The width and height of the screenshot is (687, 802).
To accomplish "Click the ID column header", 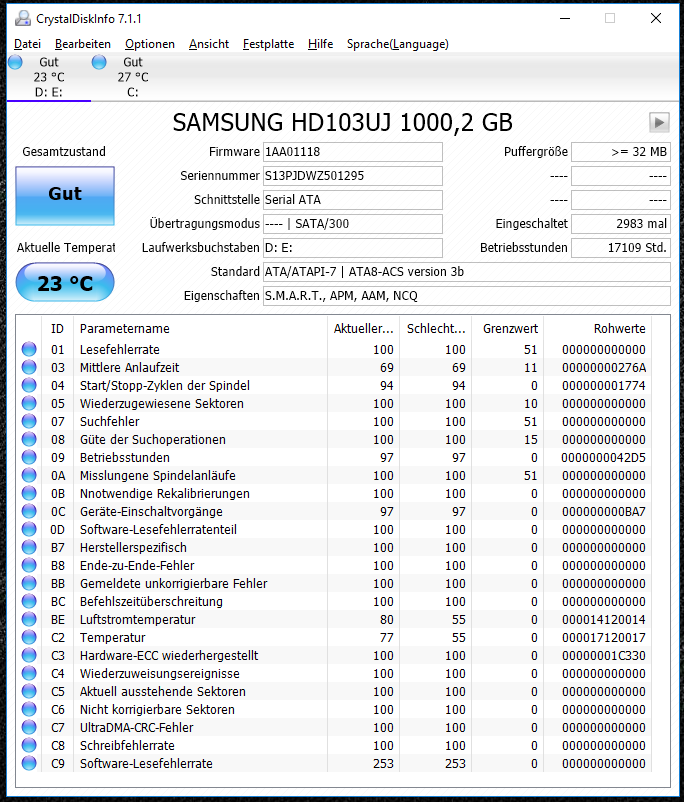I will click(57, 328).
